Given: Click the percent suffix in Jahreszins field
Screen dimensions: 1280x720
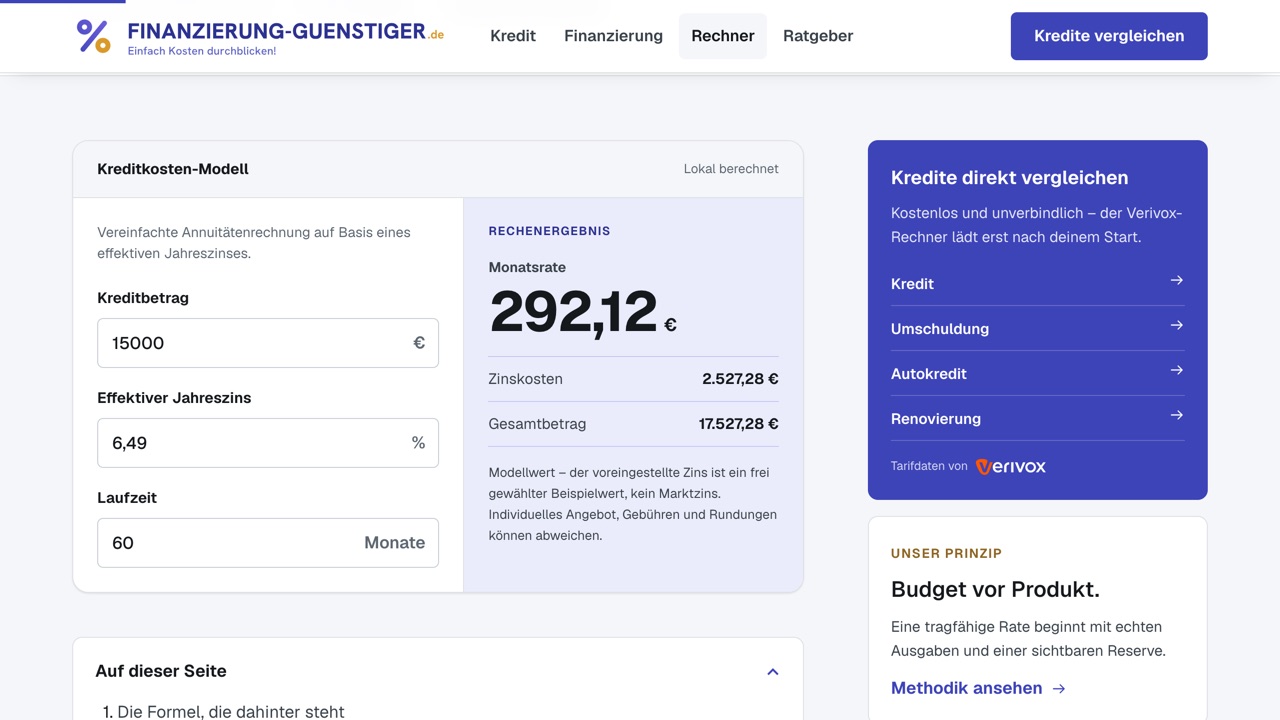Looking at the screenshot, I should tap(418, 443).
